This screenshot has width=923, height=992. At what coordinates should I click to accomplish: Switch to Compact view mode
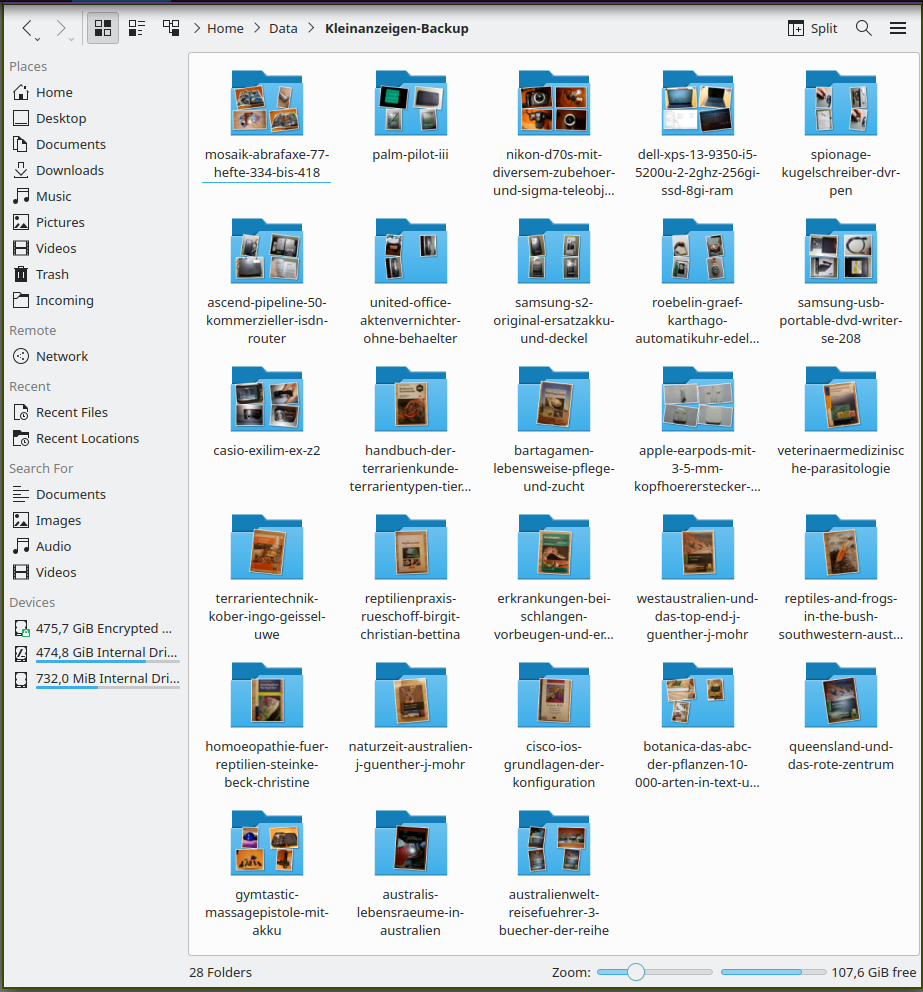click(137, 28)
